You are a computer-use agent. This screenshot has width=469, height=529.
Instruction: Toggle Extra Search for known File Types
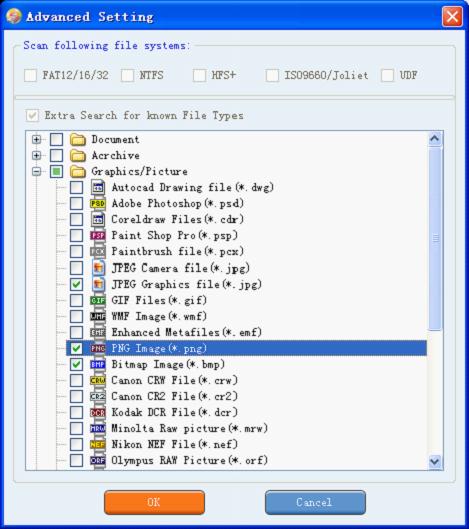coord(32,115)
